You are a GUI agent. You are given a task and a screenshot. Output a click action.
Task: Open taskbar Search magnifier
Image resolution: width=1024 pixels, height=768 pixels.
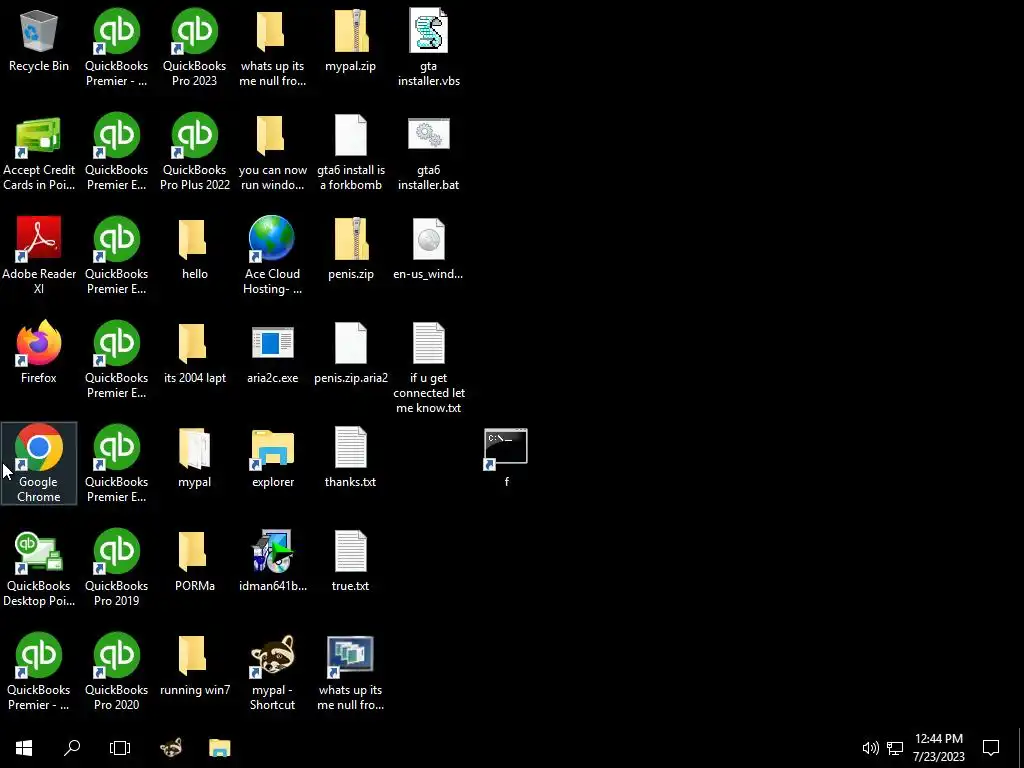click(72, 747)
